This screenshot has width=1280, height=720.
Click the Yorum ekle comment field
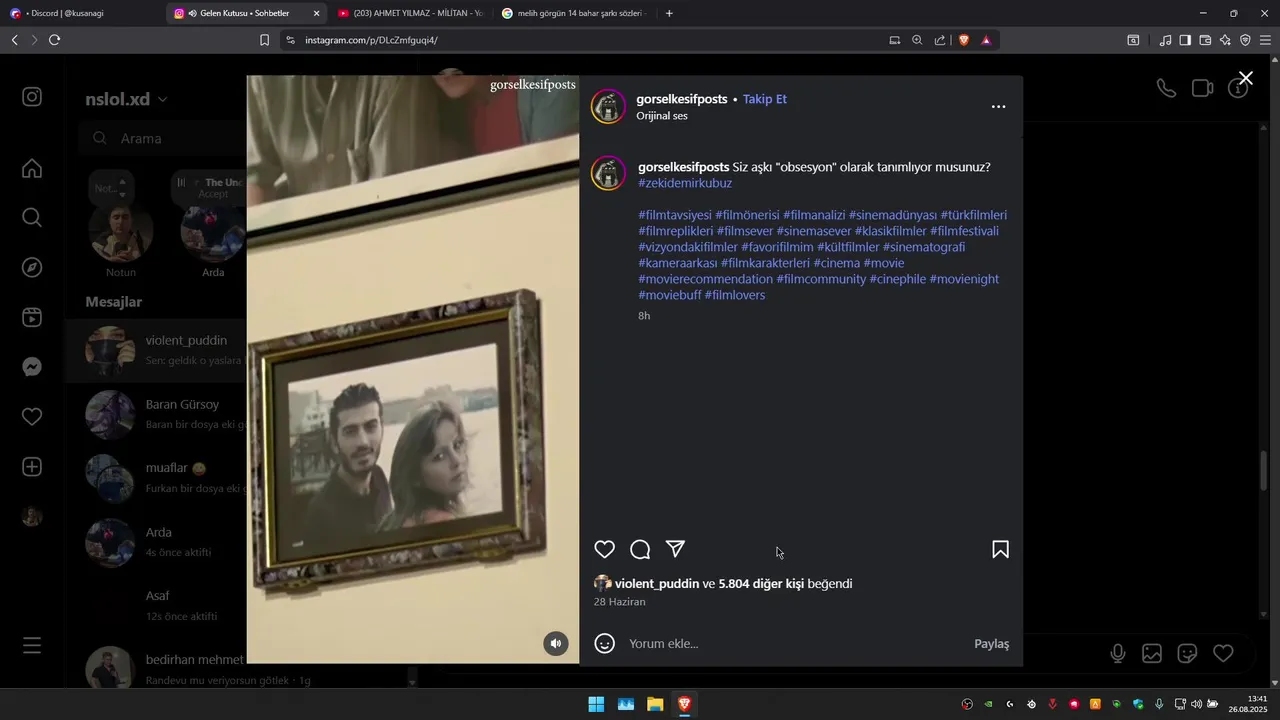(x=795, y=643)
